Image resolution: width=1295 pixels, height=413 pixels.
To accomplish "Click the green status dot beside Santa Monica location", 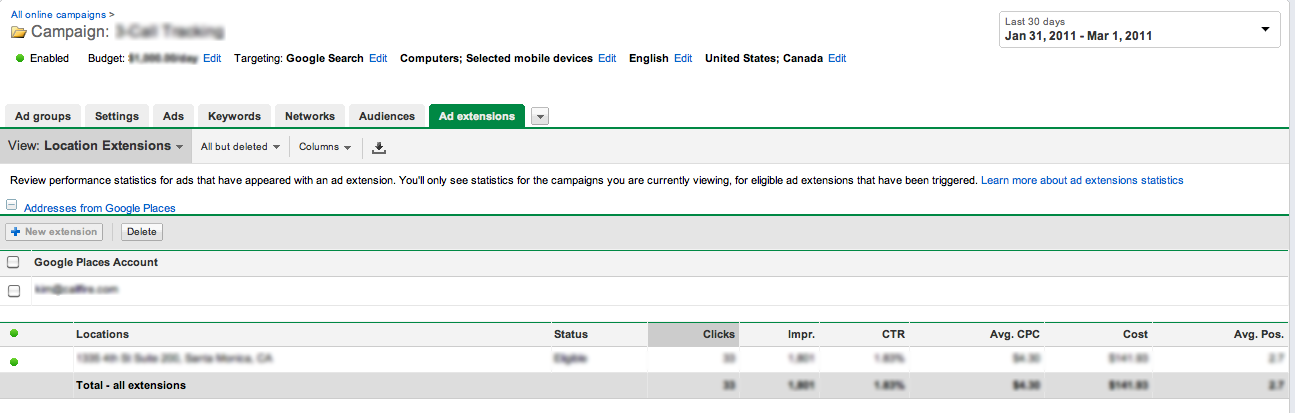I will pos(14,361).
